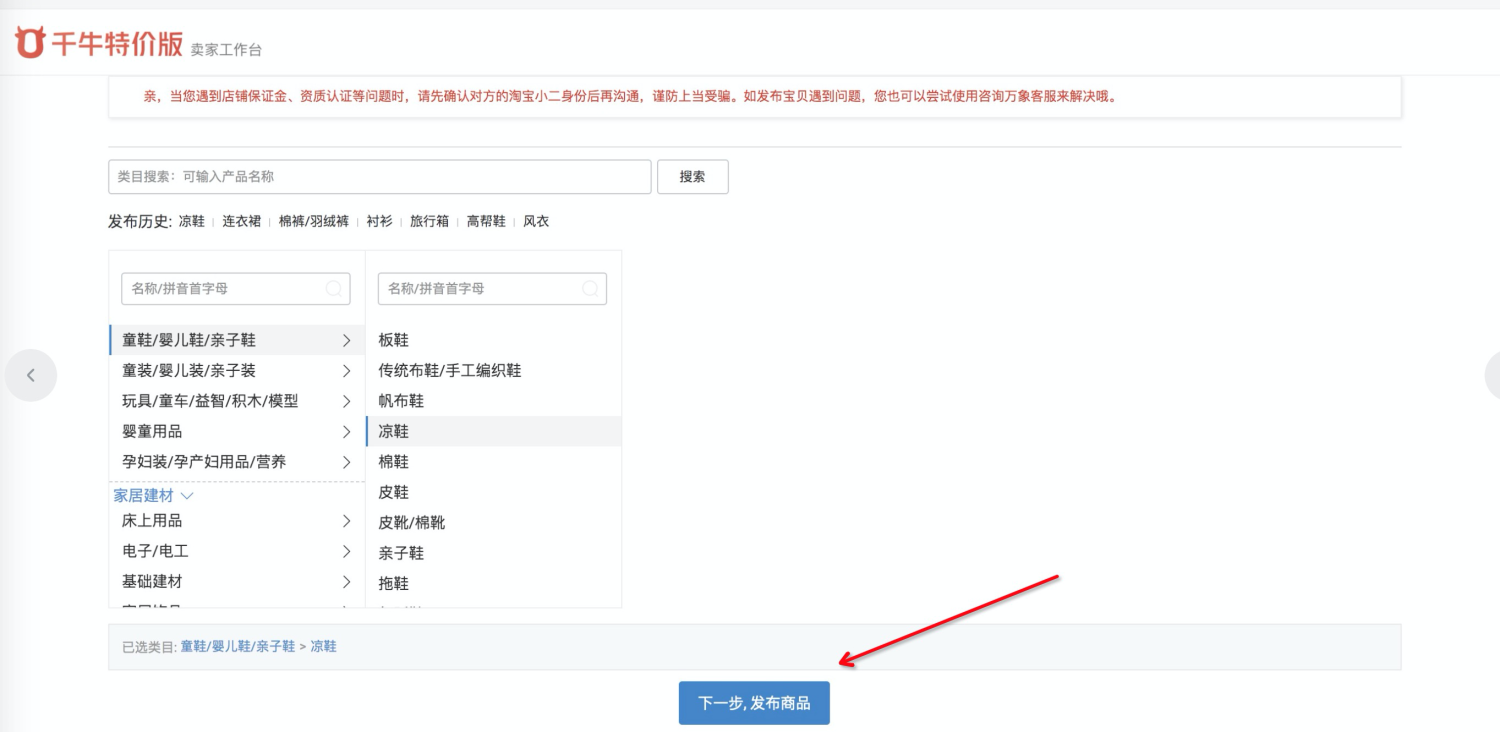The width and height of the screenshot is (1500, 732).
Task: Click the chevron beside 基础建材
Action: point(346,581)
